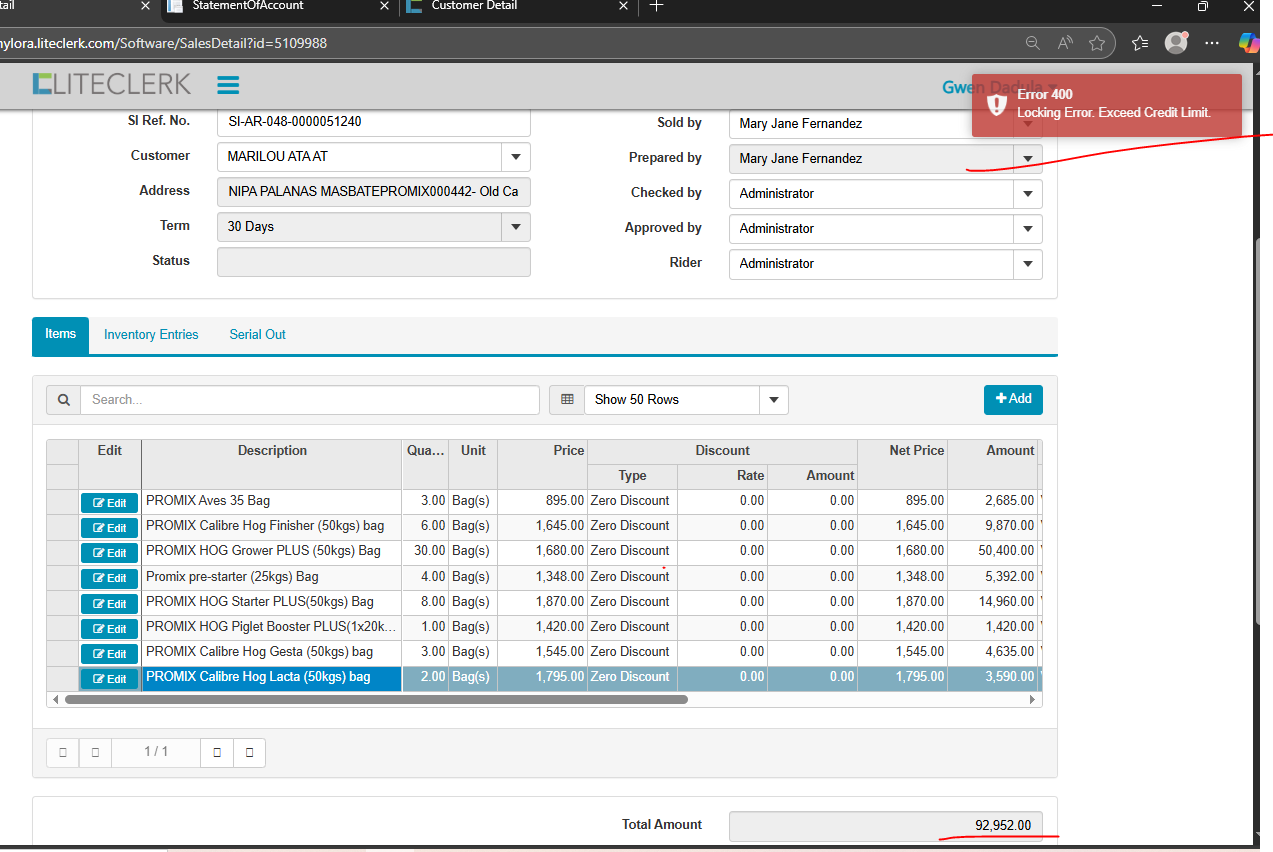The width and height of the screenshot is (1273, 852).
Task: Open a new browser tab
Action: tap(656, 6)
